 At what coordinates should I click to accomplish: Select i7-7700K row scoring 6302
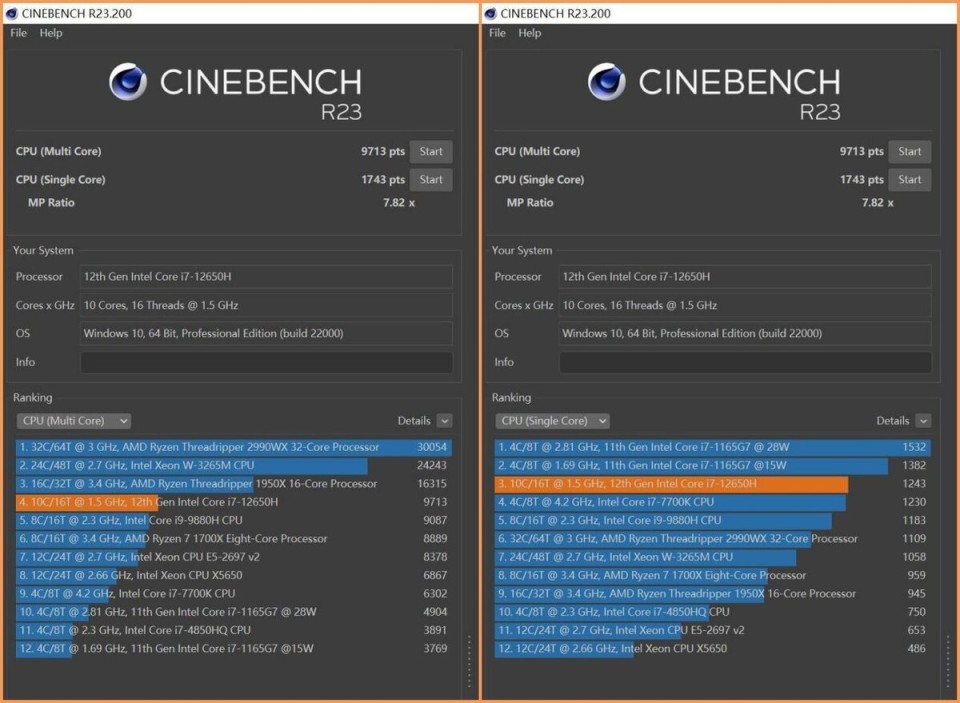coord(234,594)
